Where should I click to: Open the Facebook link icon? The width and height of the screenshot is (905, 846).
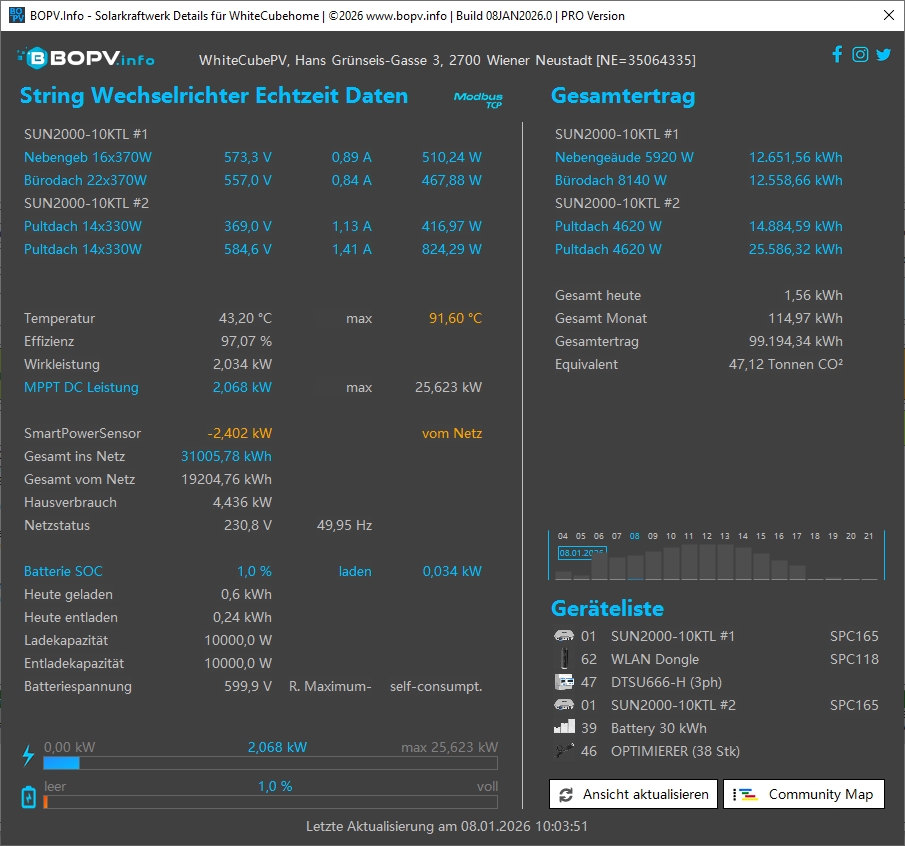click(x=837, y=55)
